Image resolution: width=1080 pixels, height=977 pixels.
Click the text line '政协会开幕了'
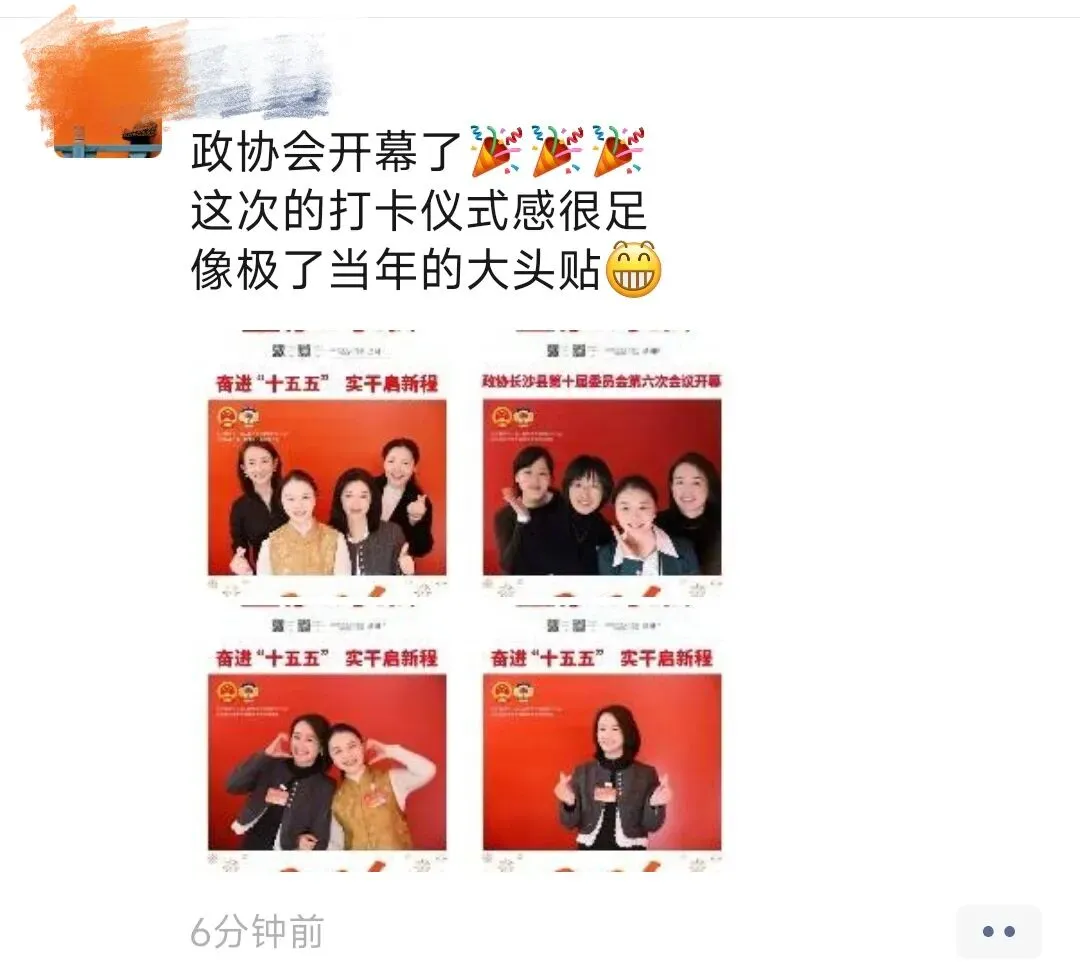point(326,152)
